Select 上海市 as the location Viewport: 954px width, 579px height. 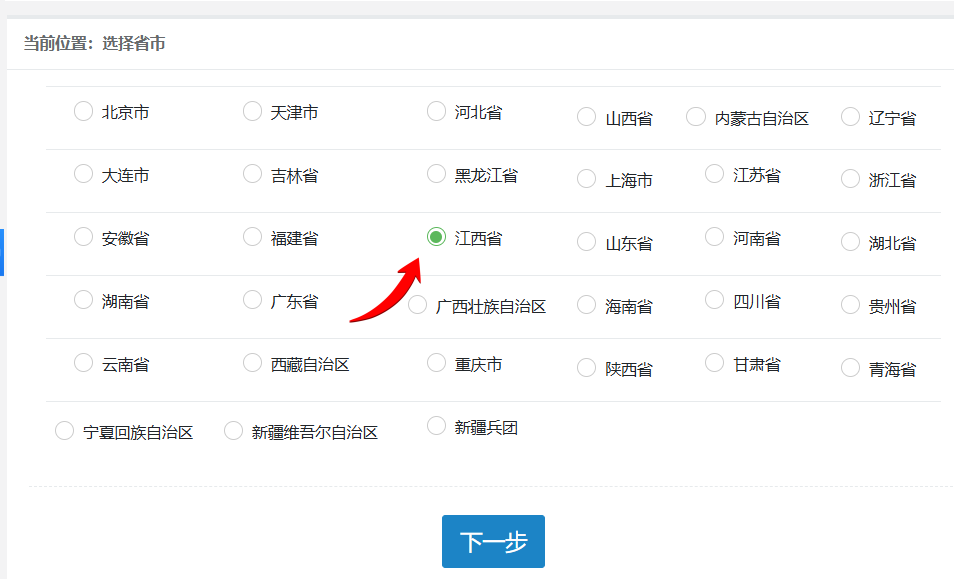coord(586,179)
